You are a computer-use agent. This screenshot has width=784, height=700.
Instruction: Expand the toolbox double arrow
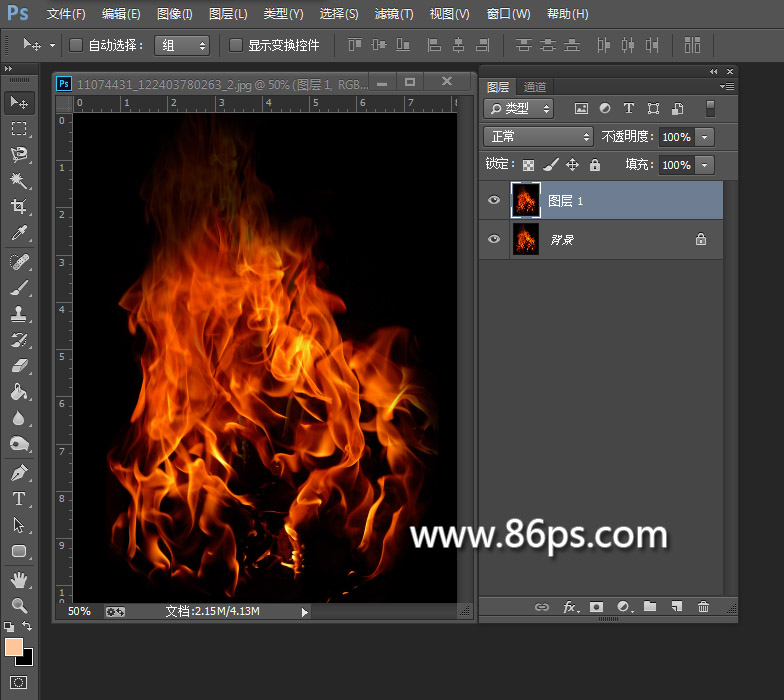click(8, 68)
